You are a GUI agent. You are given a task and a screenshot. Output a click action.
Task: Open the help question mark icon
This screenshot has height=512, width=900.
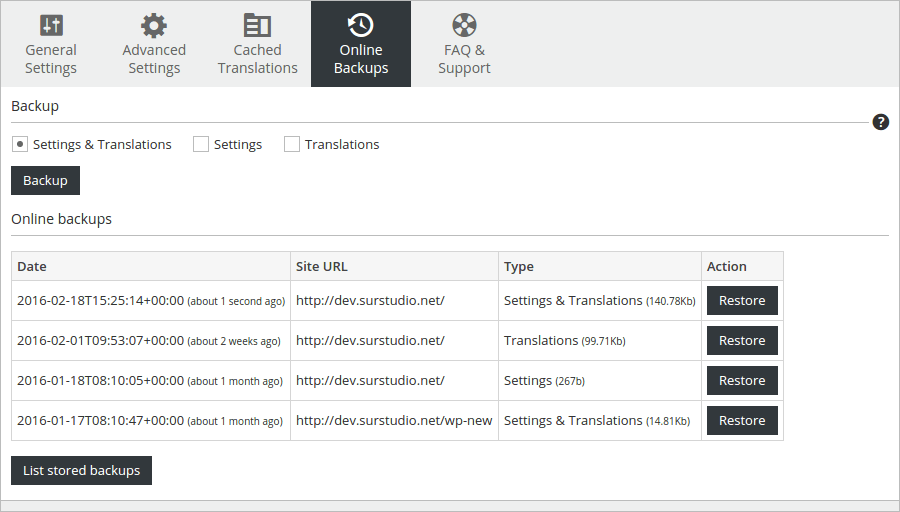pos(881,122)
